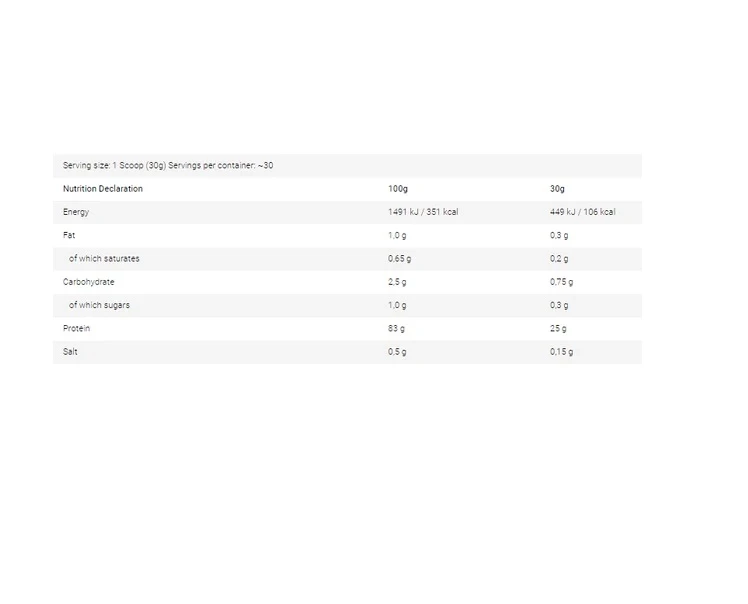Select the 0,75 g carbohydrate value
748x604 pixels.
561,282
